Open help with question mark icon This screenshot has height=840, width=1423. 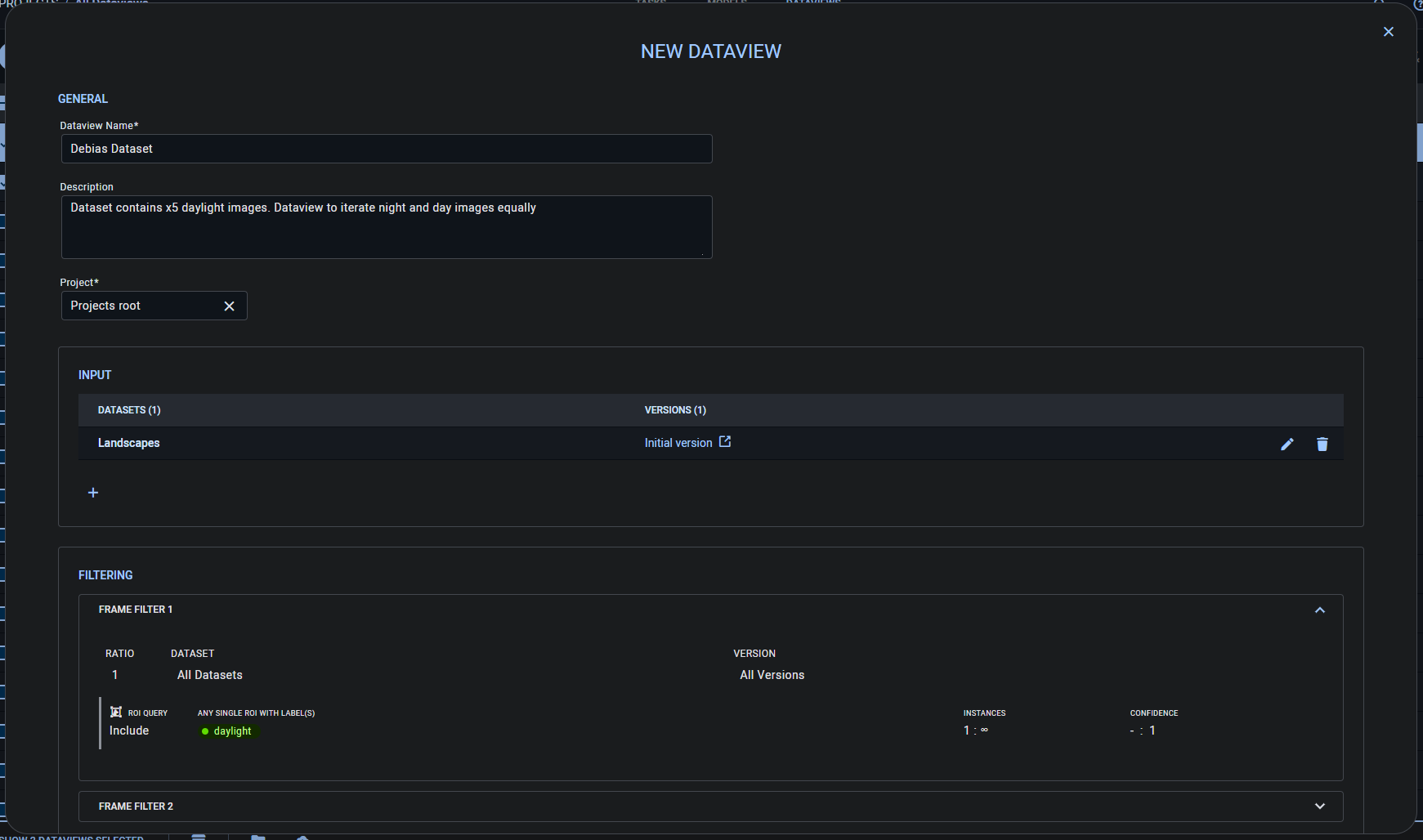tap(1419, 7)
